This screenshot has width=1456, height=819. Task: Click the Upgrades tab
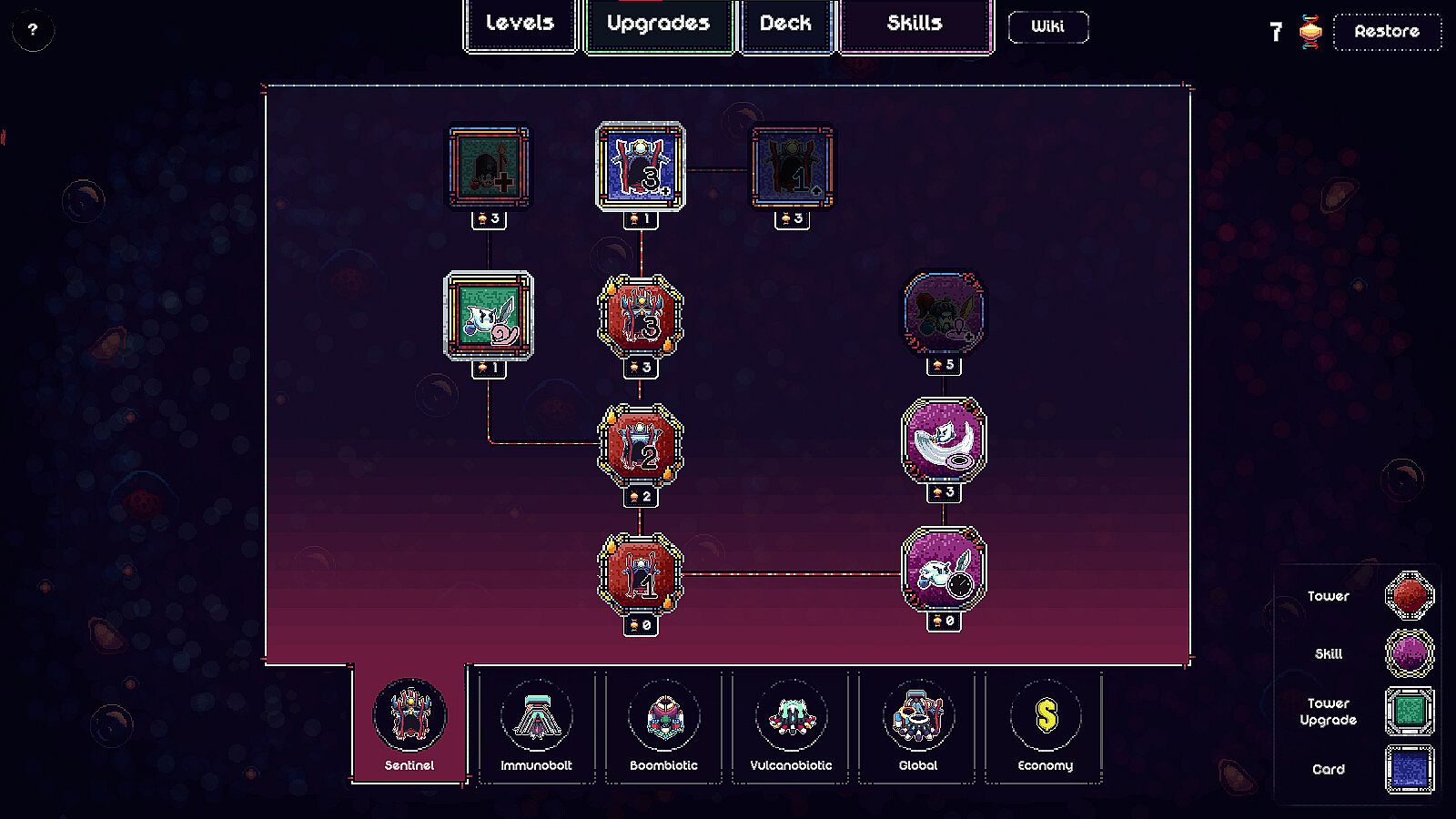click(x=658, y=25)
